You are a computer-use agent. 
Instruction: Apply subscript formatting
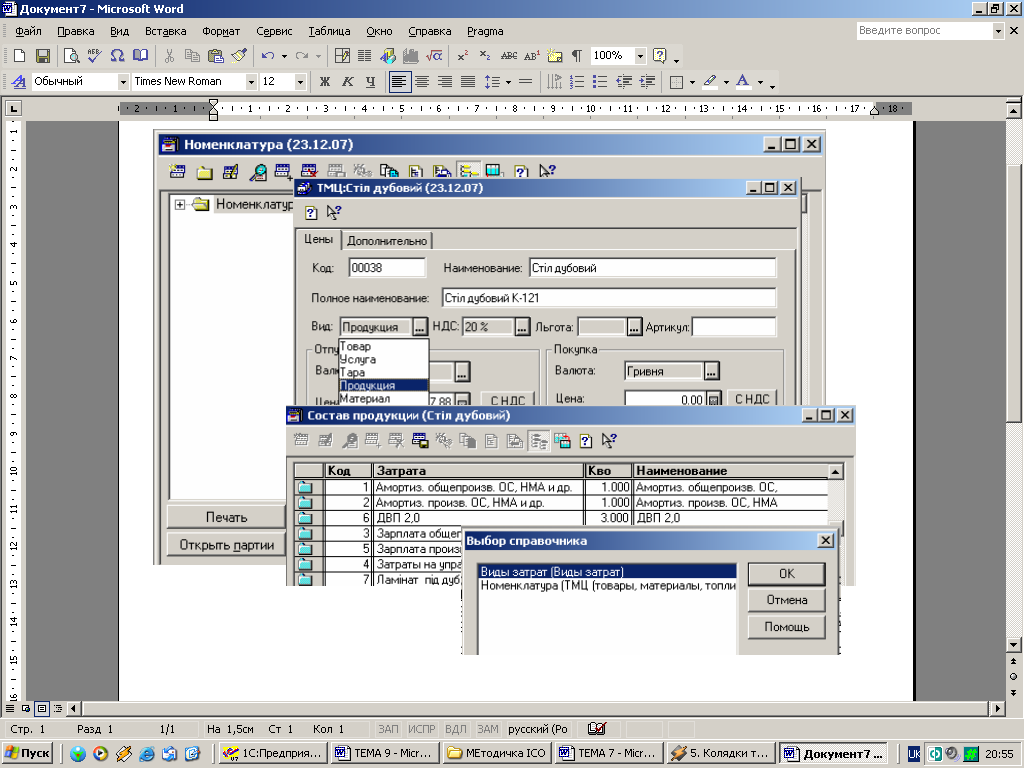point(485,56)
